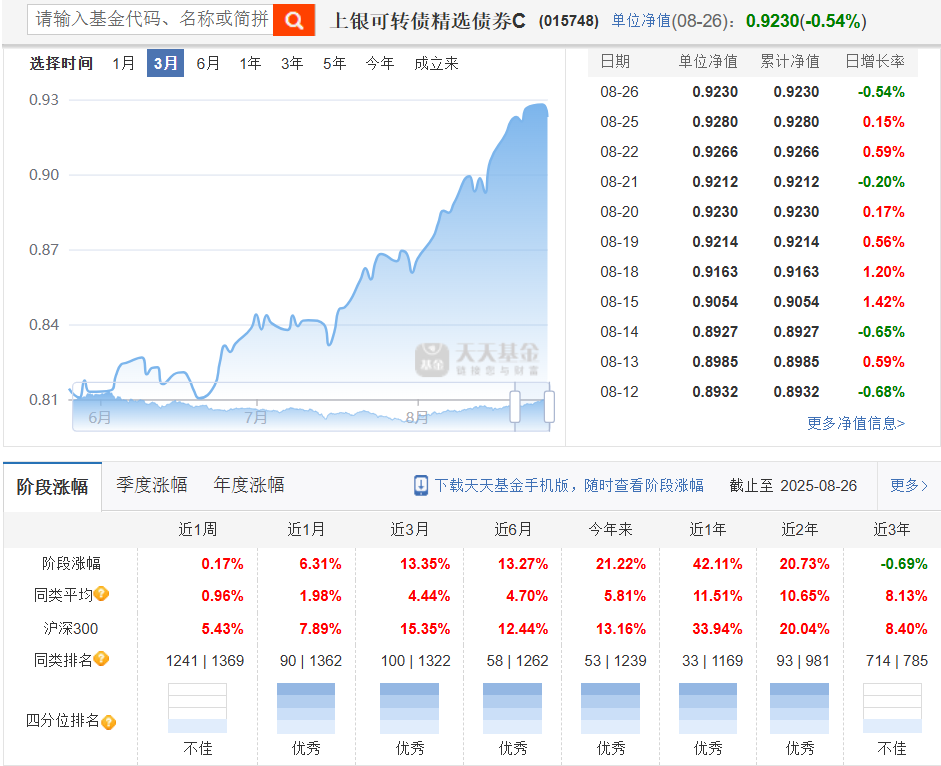This screenshot has width=941, height=766.
Task: Select the 6月 time range
Action: (x=208, y=63)
